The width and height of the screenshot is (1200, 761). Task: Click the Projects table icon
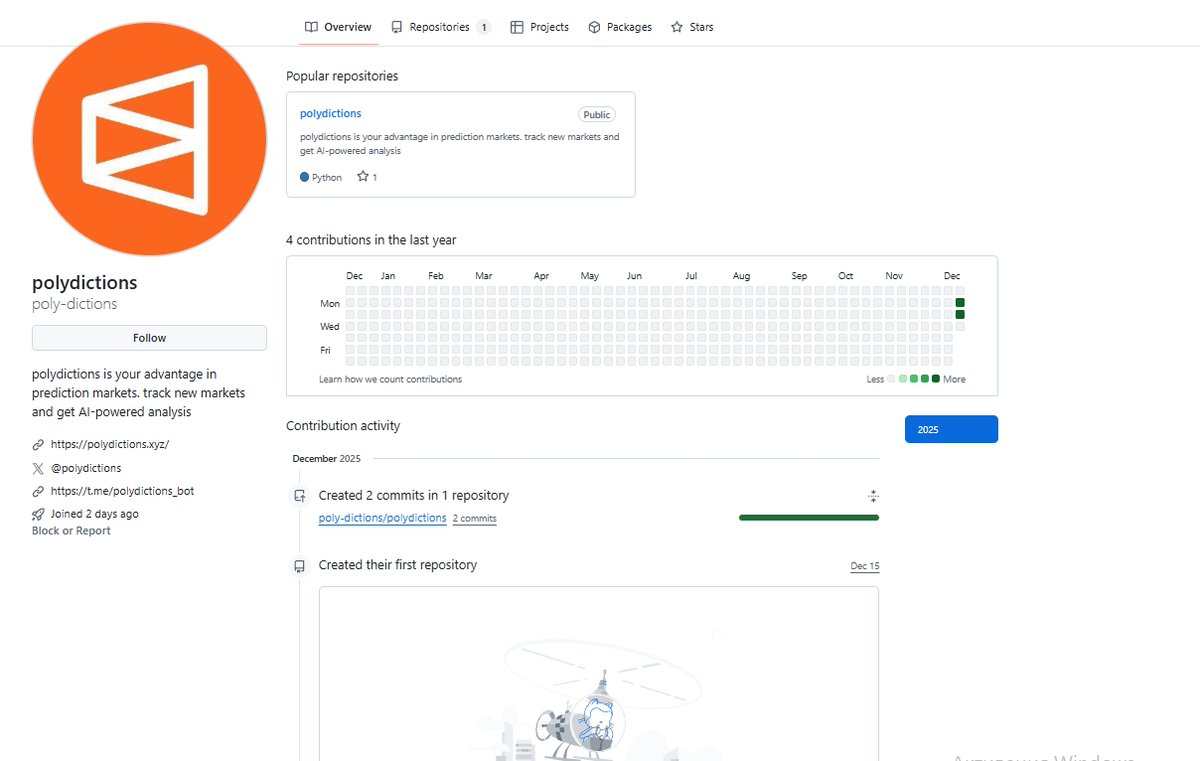click(517, 27)
